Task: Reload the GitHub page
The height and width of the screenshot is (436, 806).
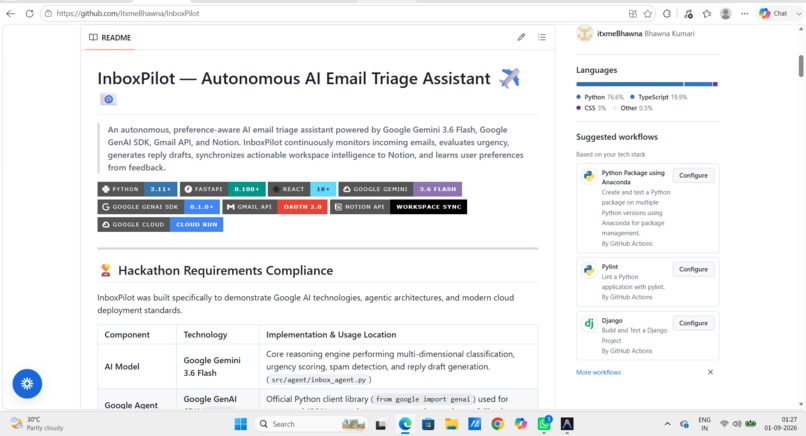Action: [29, 13]
